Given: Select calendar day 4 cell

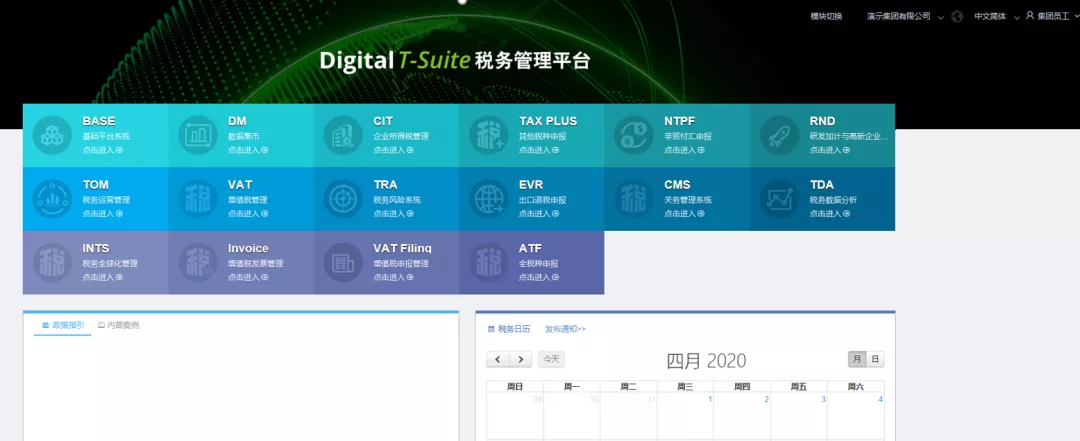Looking at the screenshot, I should [855, 416].
